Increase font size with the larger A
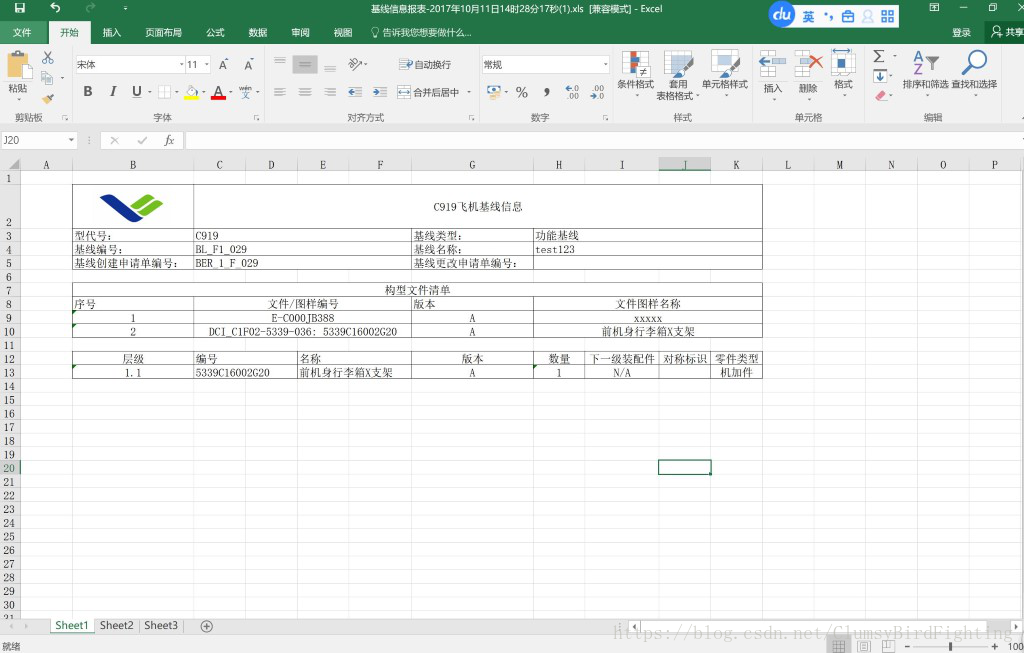The height and width of the screenshot is (653, 1024). (223, 65)
